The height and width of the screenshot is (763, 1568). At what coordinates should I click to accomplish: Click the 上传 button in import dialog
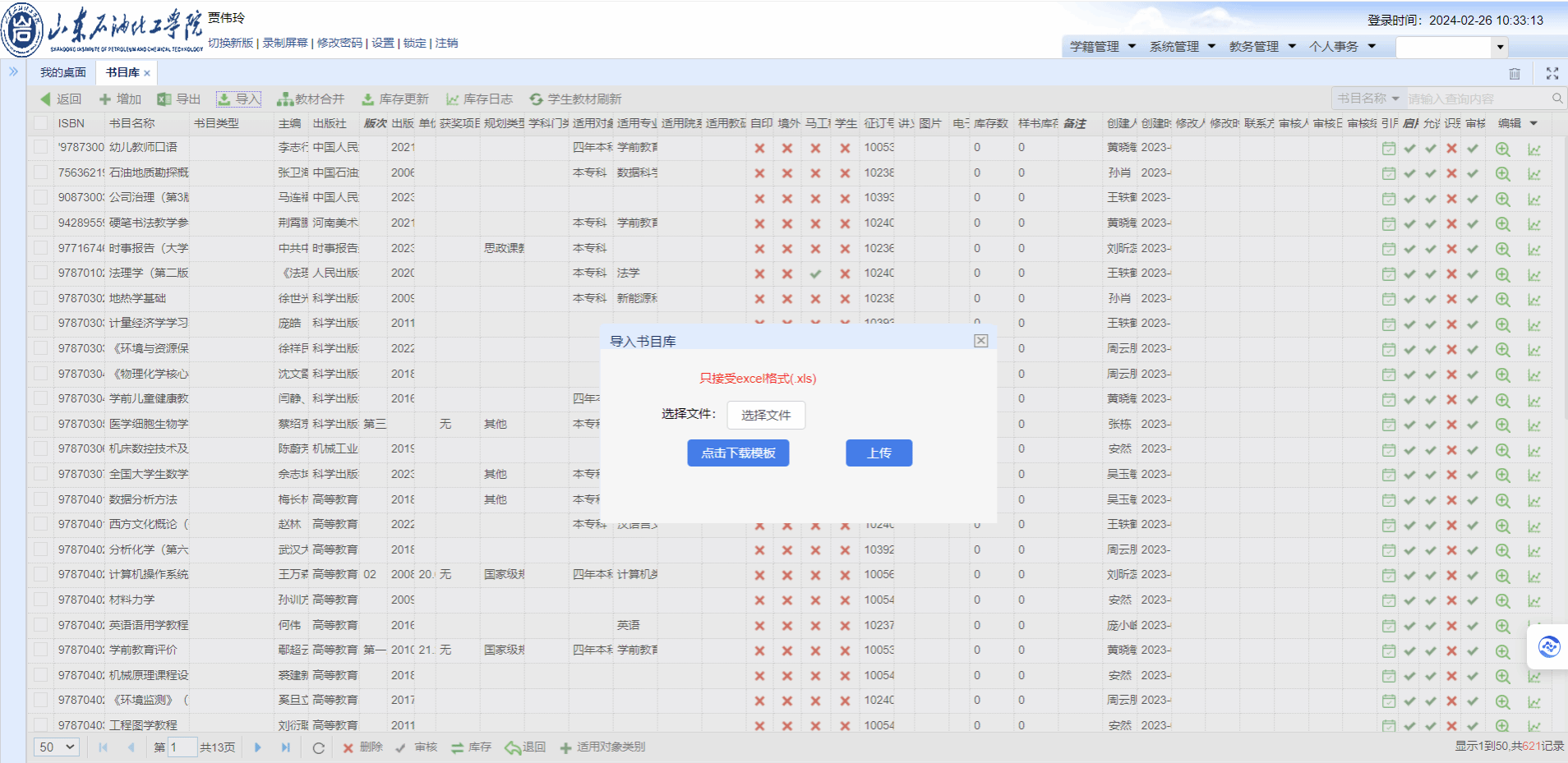pos(879,453)
